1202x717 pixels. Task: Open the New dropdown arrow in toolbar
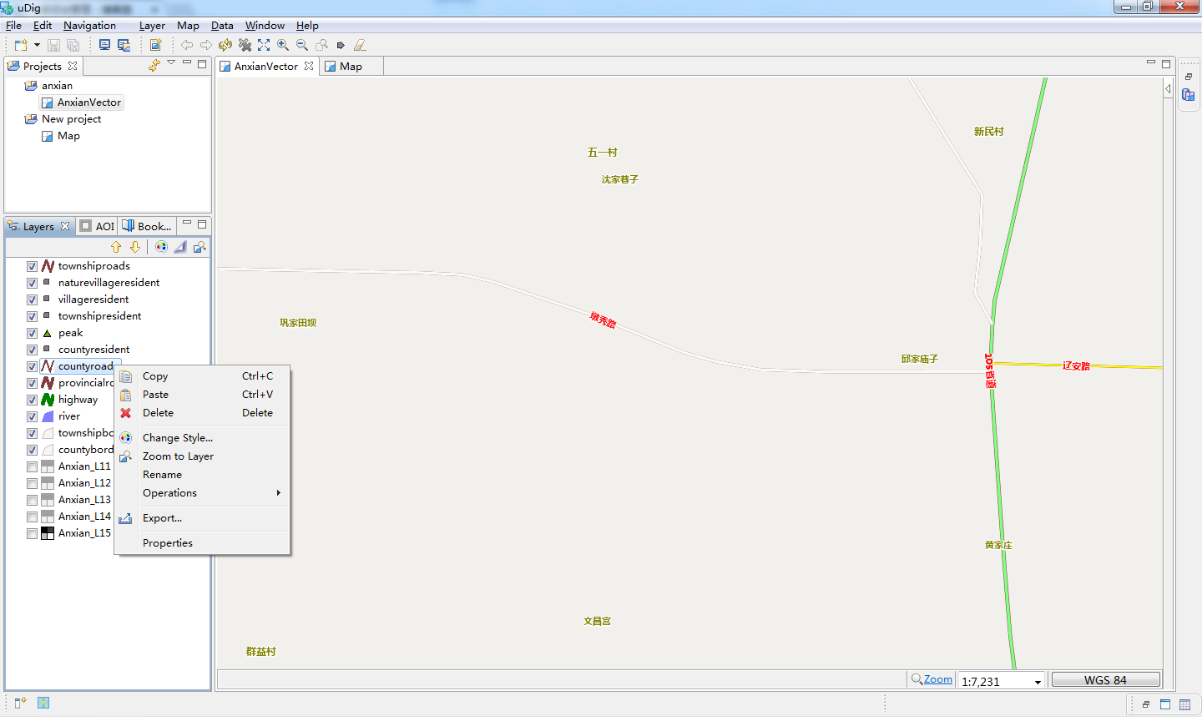(x=37, y=45)
